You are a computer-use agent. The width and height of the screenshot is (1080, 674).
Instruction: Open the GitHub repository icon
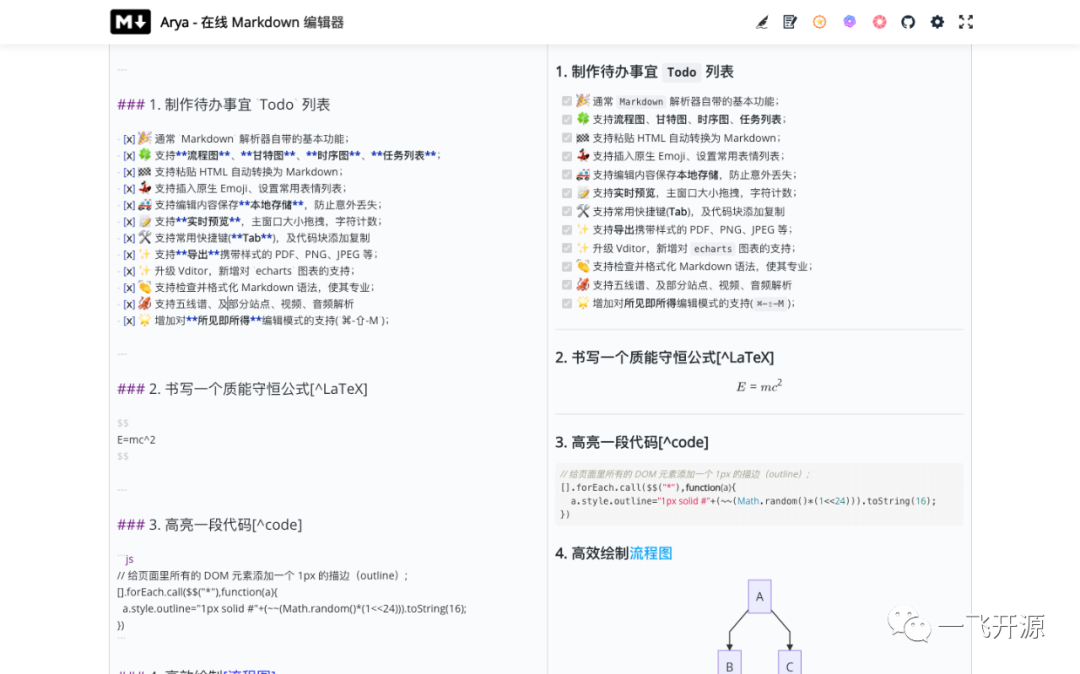908,22
